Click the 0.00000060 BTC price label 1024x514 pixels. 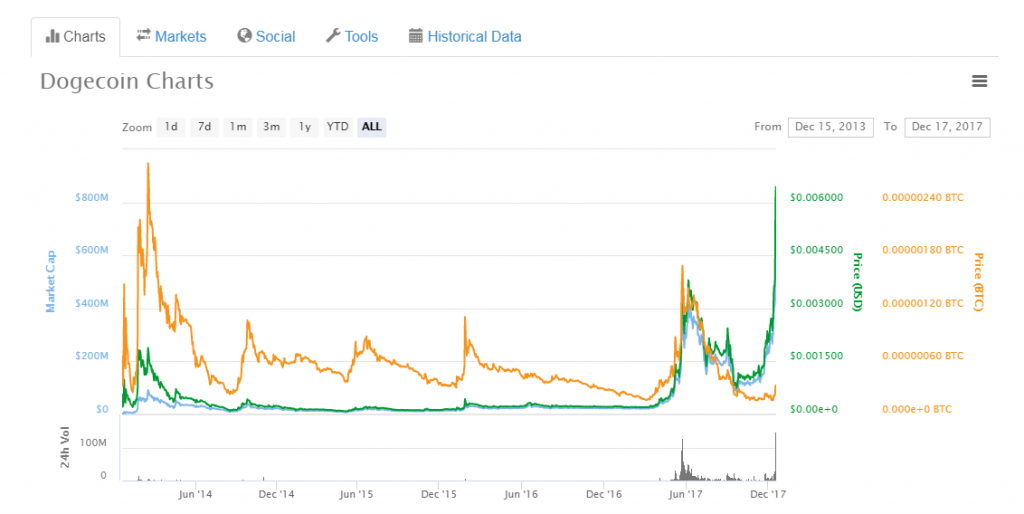click(x=923, y=356)
